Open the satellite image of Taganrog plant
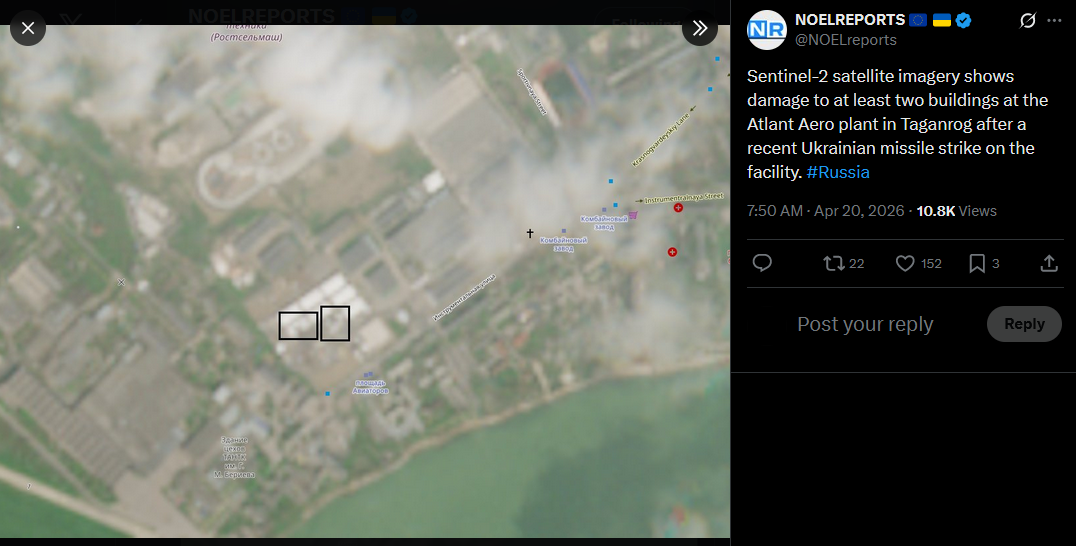The width and height of the screenshot is (1076, 546). pyautogui.click(x=365, y=281)
